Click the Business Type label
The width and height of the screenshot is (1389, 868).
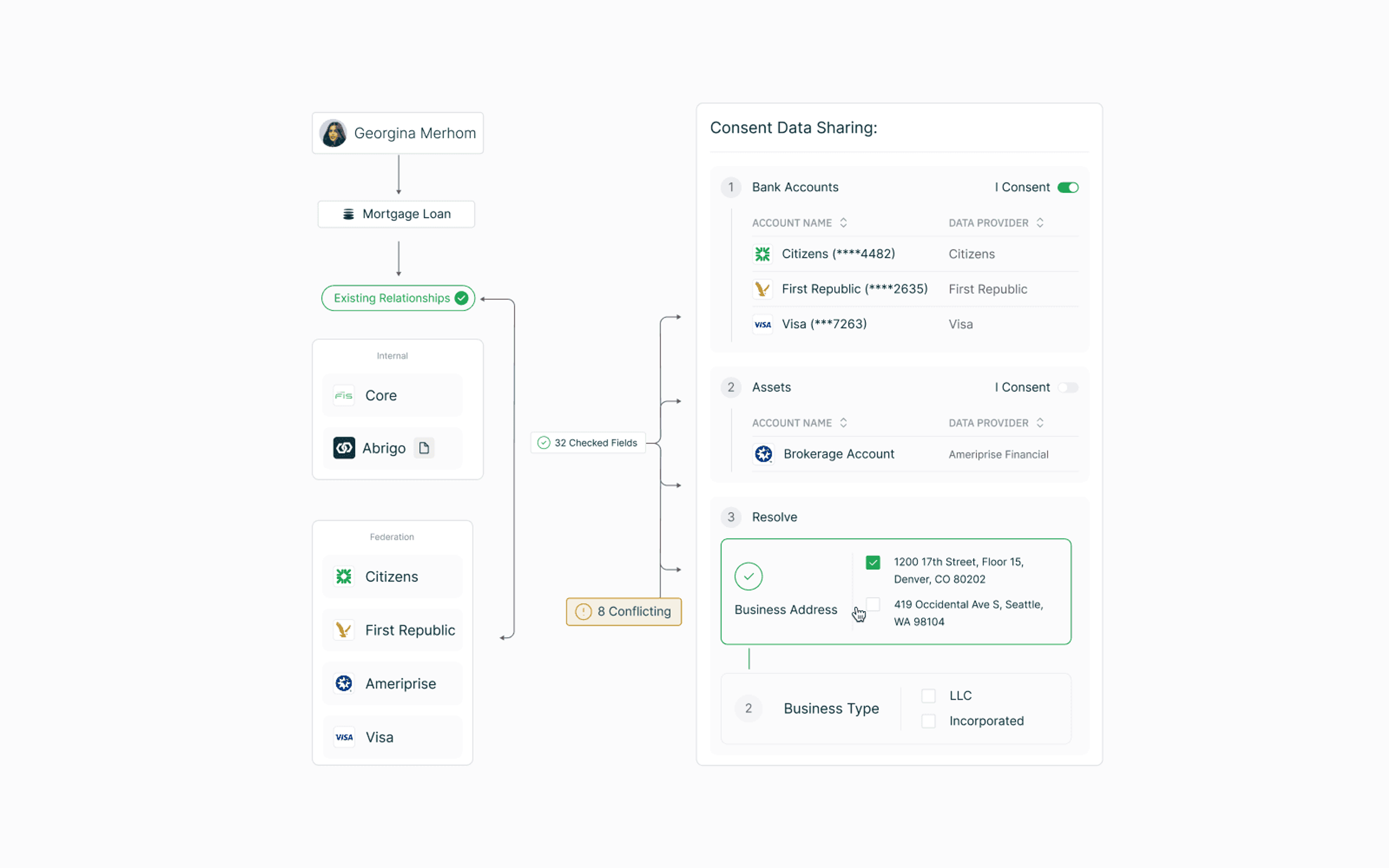[x=831, y=709]
